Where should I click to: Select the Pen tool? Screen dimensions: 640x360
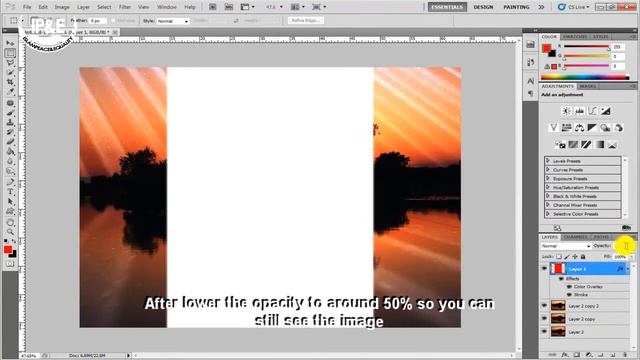click(10, 182)
